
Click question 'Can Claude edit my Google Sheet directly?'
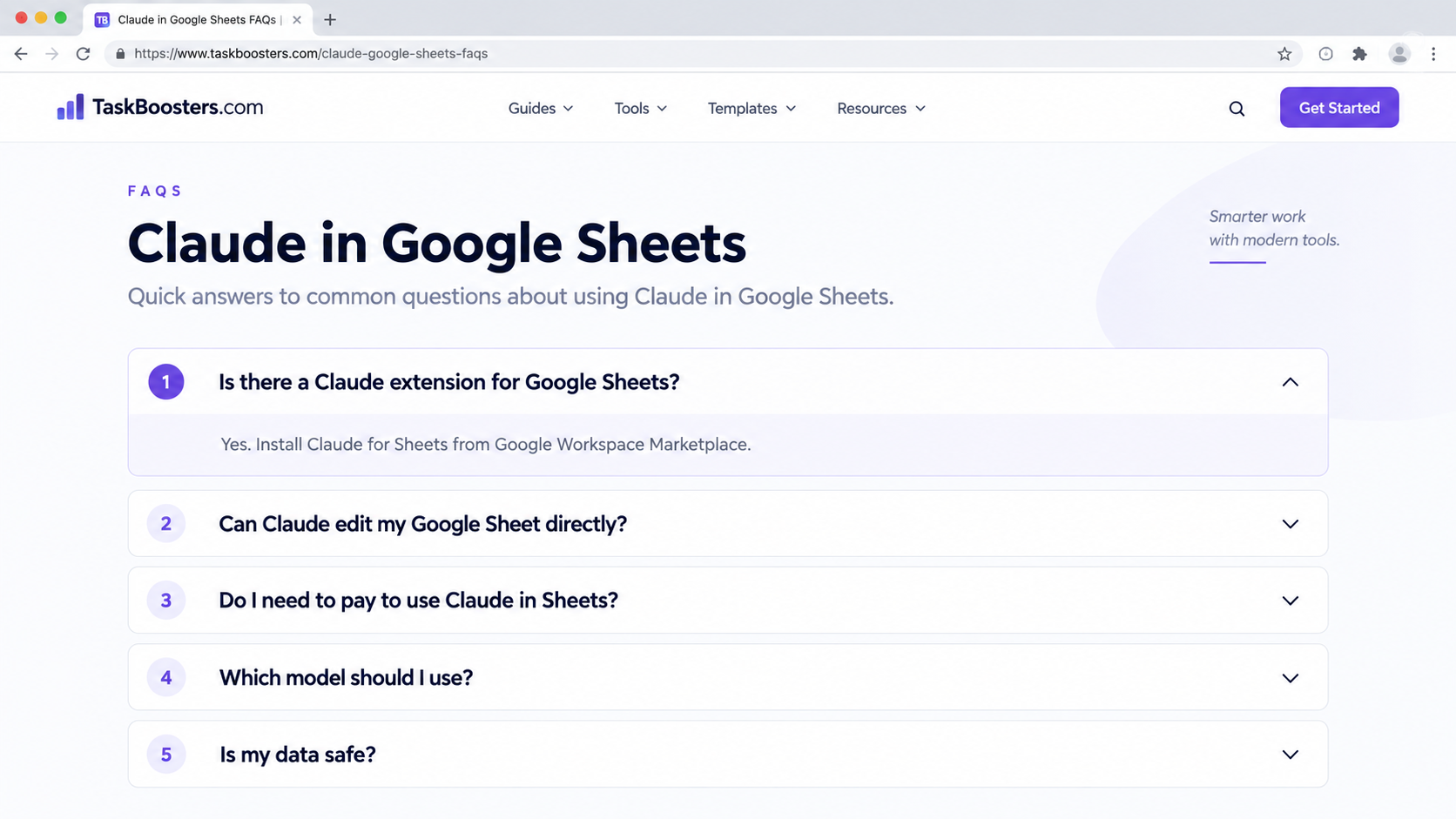point(422,524)
